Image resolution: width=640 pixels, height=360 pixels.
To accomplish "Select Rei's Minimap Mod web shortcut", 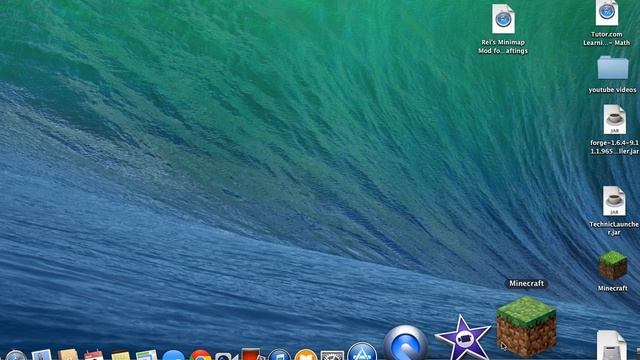I will [503, 19].
